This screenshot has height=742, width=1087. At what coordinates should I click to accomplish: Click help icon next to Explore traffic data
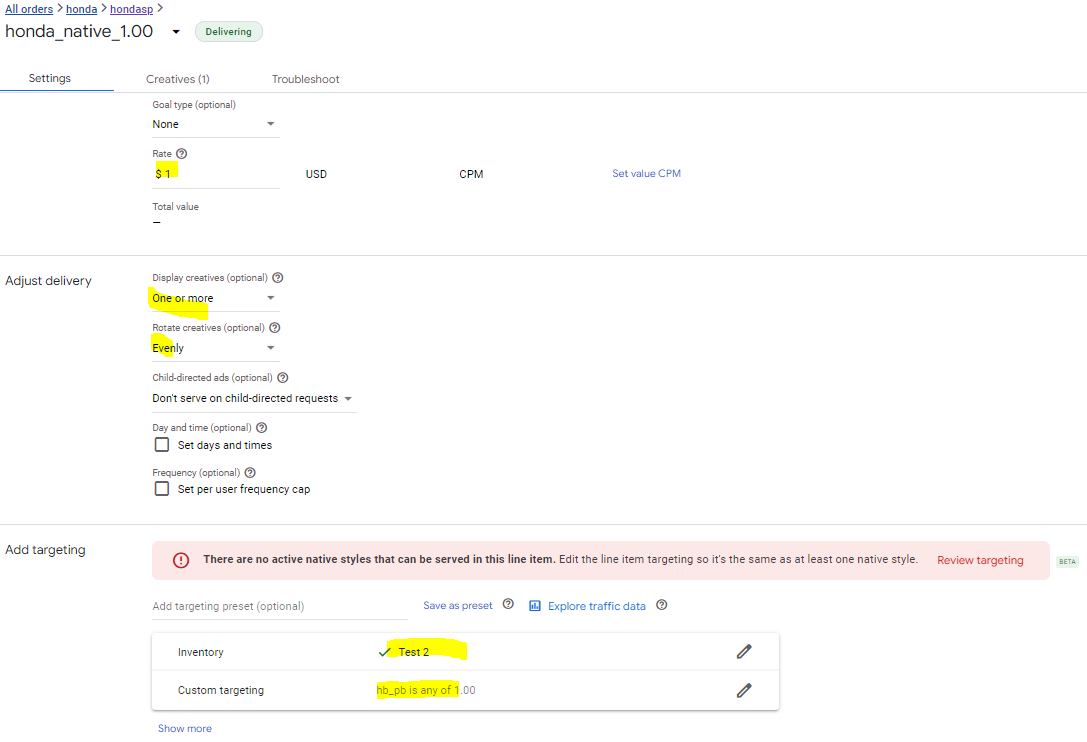(661, 605)
